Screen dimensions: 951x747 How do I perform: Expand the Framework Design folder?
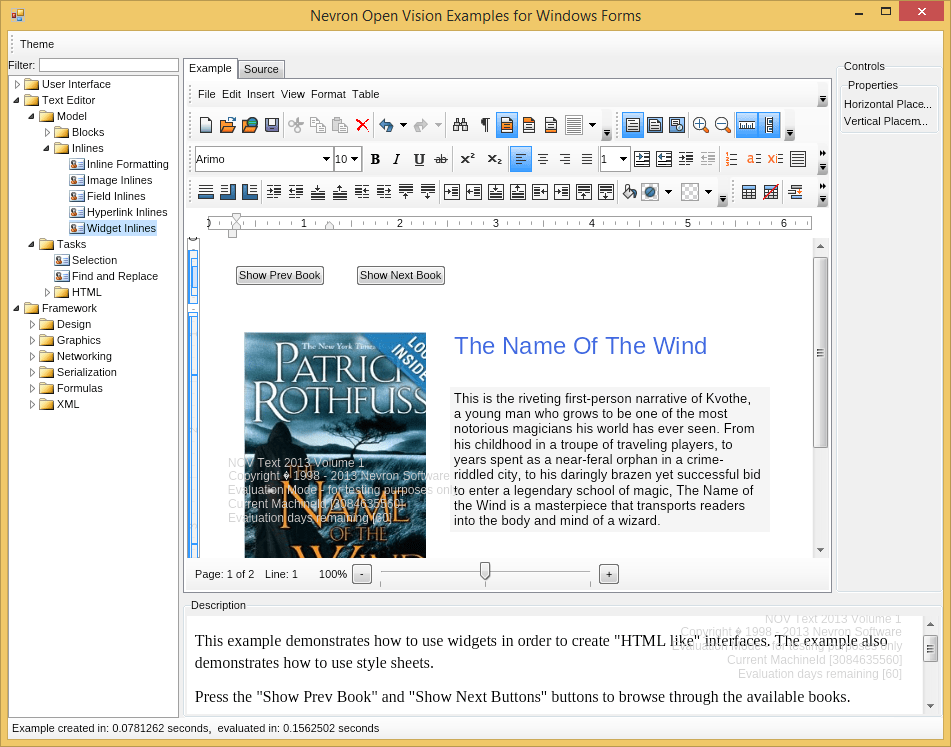32,323
